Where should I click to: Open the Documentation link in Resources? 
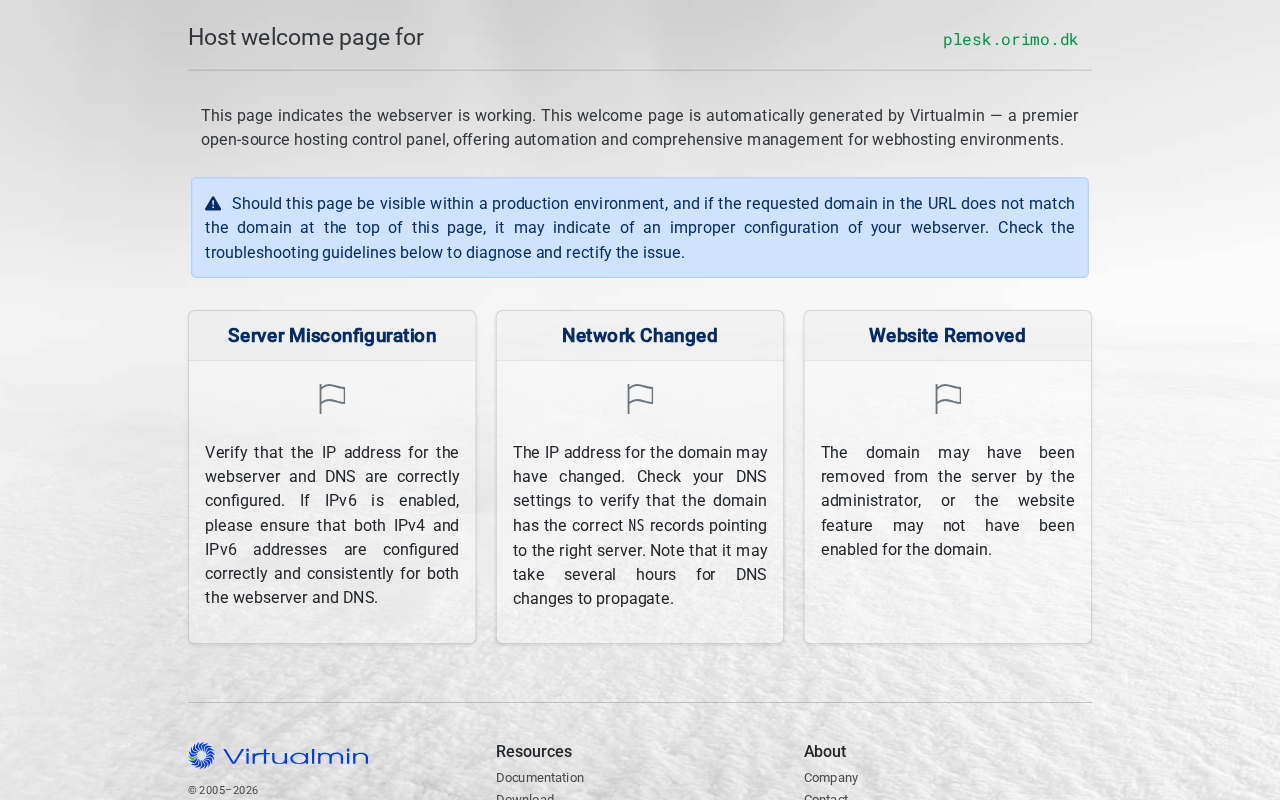click(540, 778)
